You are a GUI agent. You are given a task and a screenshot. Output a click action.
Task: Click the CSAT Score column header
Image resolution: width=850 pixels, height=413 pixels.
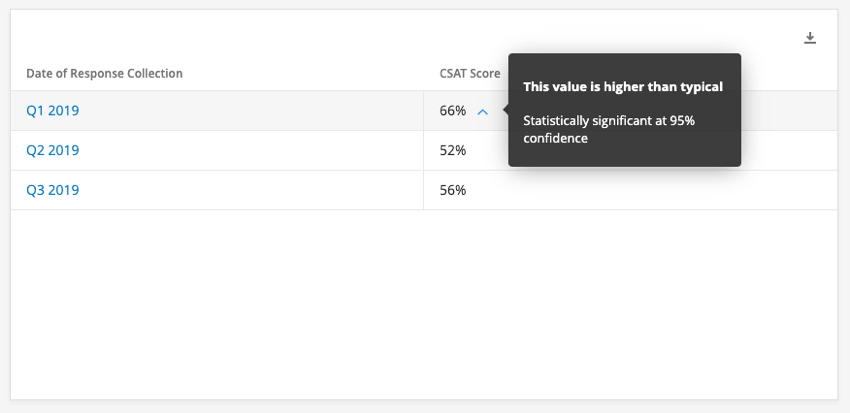pyautogui.click(x=469, y=74)
